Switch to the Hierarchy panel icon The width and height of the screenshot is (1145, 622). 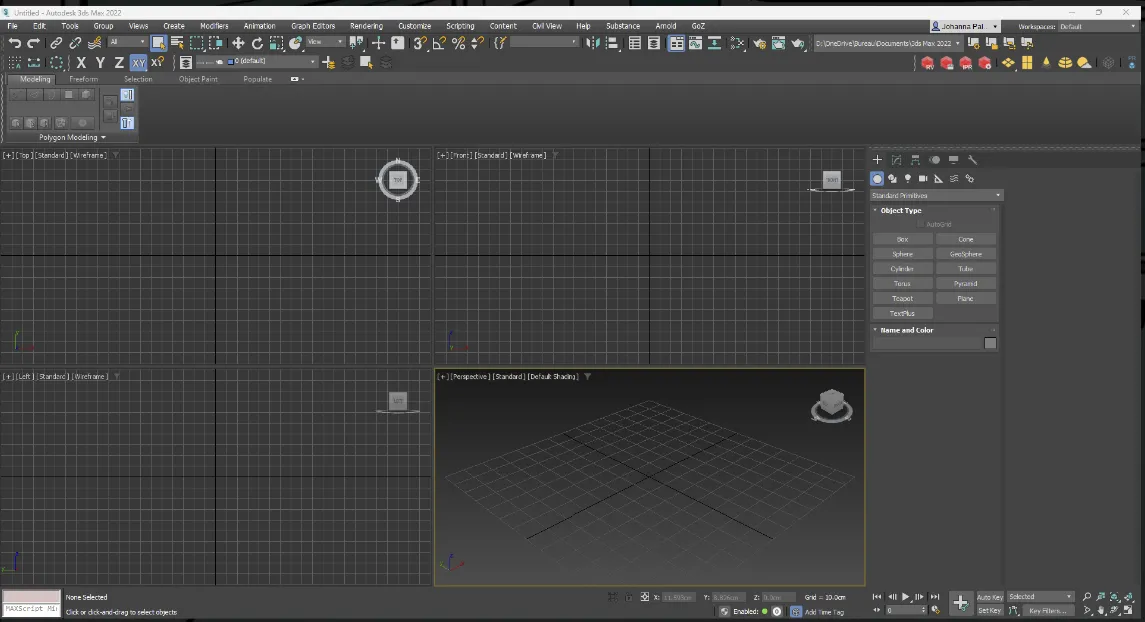tap(915, 159)
